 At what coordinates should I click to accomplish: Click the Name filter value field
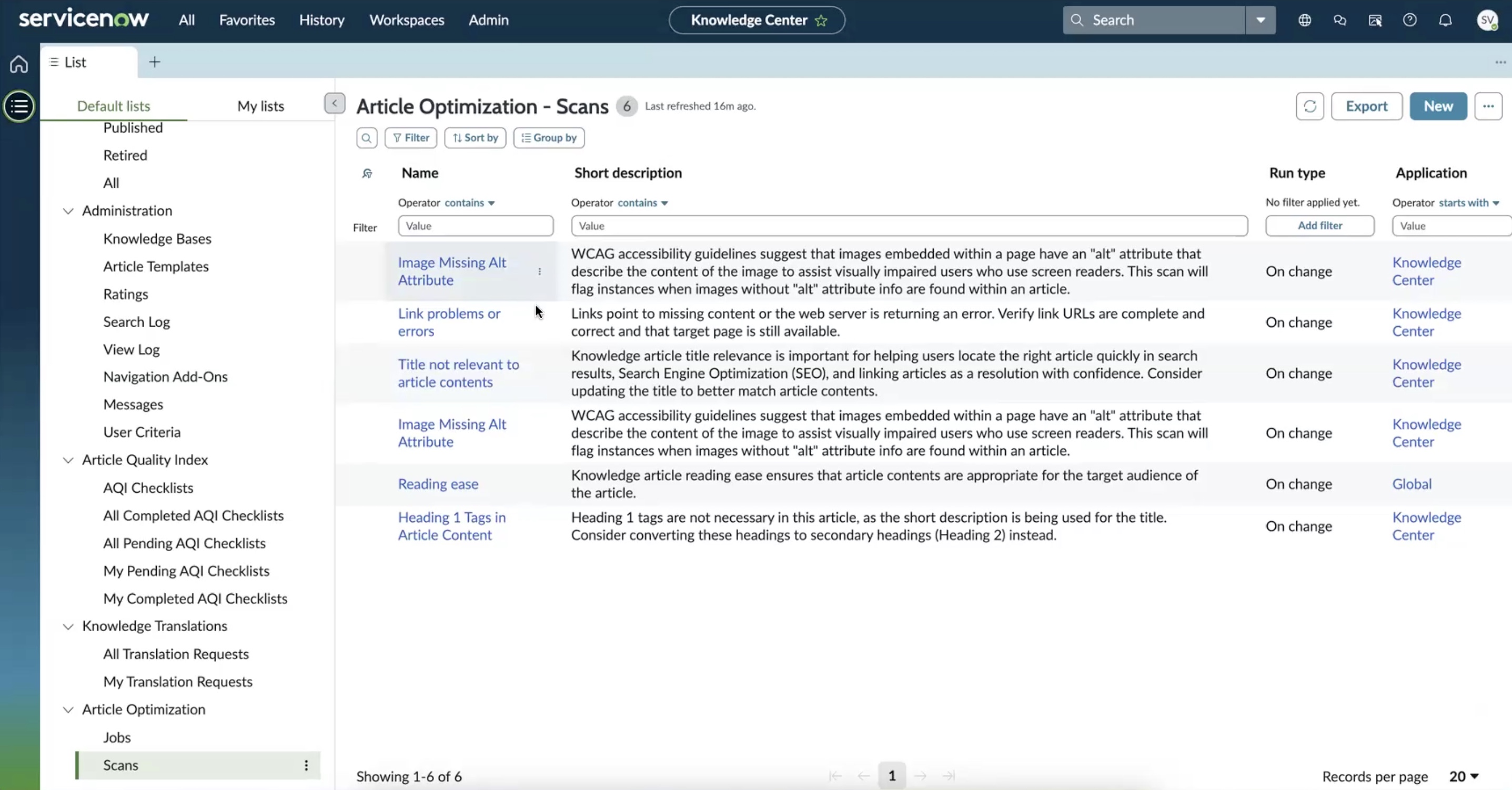(x=476, y=226)
